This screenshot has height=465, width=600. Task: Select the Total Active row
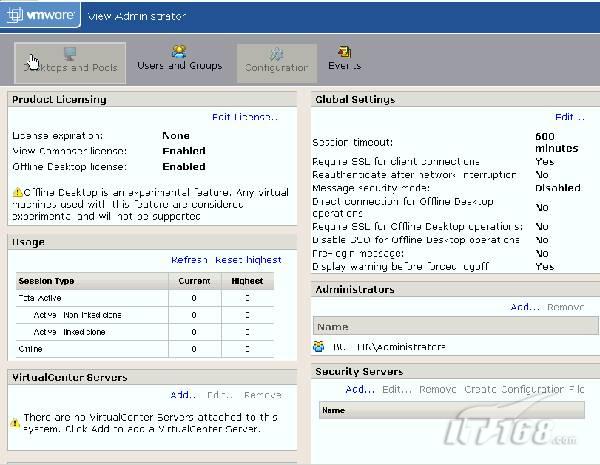145,298
